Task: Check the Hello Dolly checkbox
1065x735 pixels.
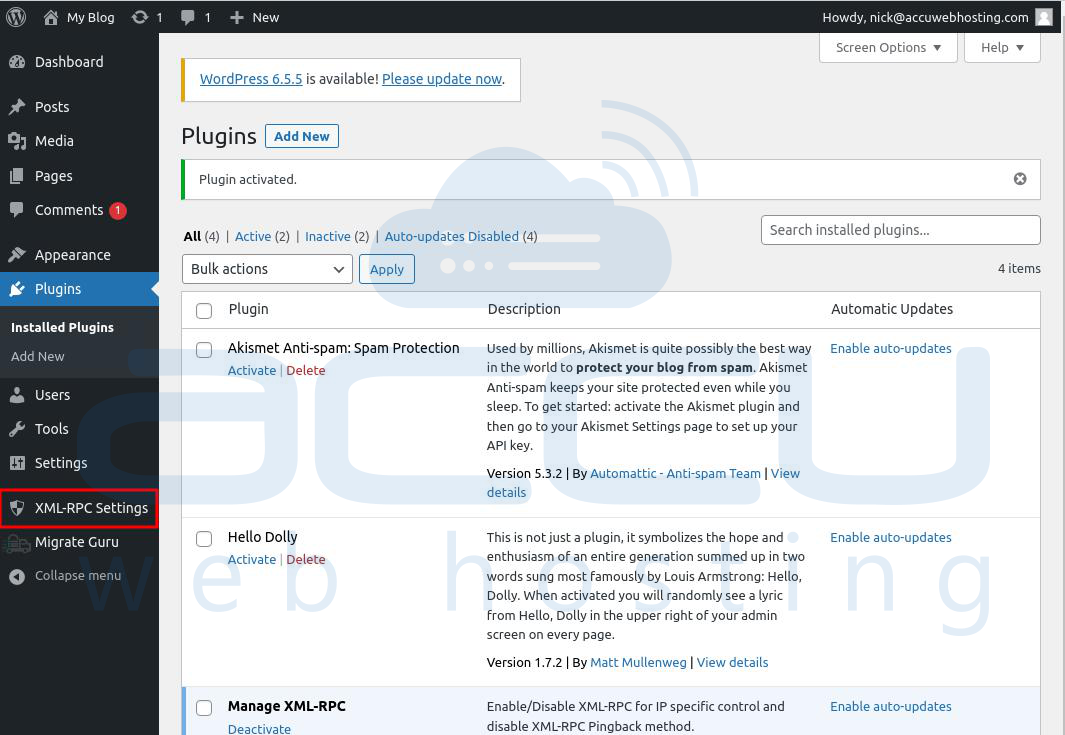Action: (204, 539)
